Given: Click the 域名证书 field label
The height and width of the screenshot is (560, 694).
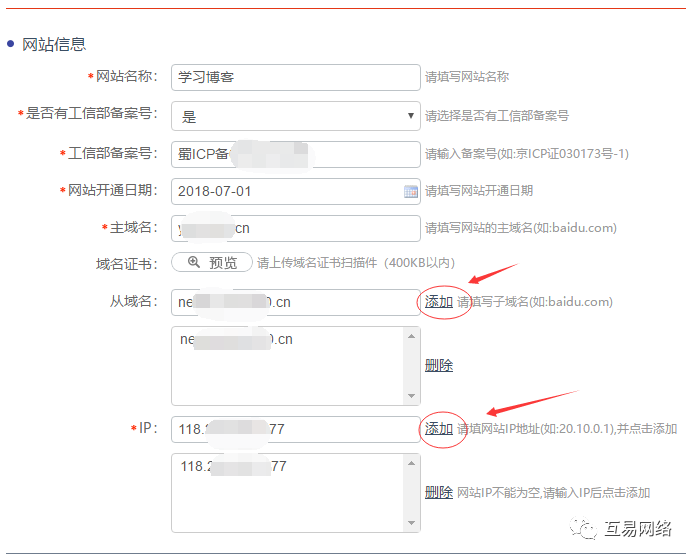Looking at the screenshot, I should click(x=127, y=264).
